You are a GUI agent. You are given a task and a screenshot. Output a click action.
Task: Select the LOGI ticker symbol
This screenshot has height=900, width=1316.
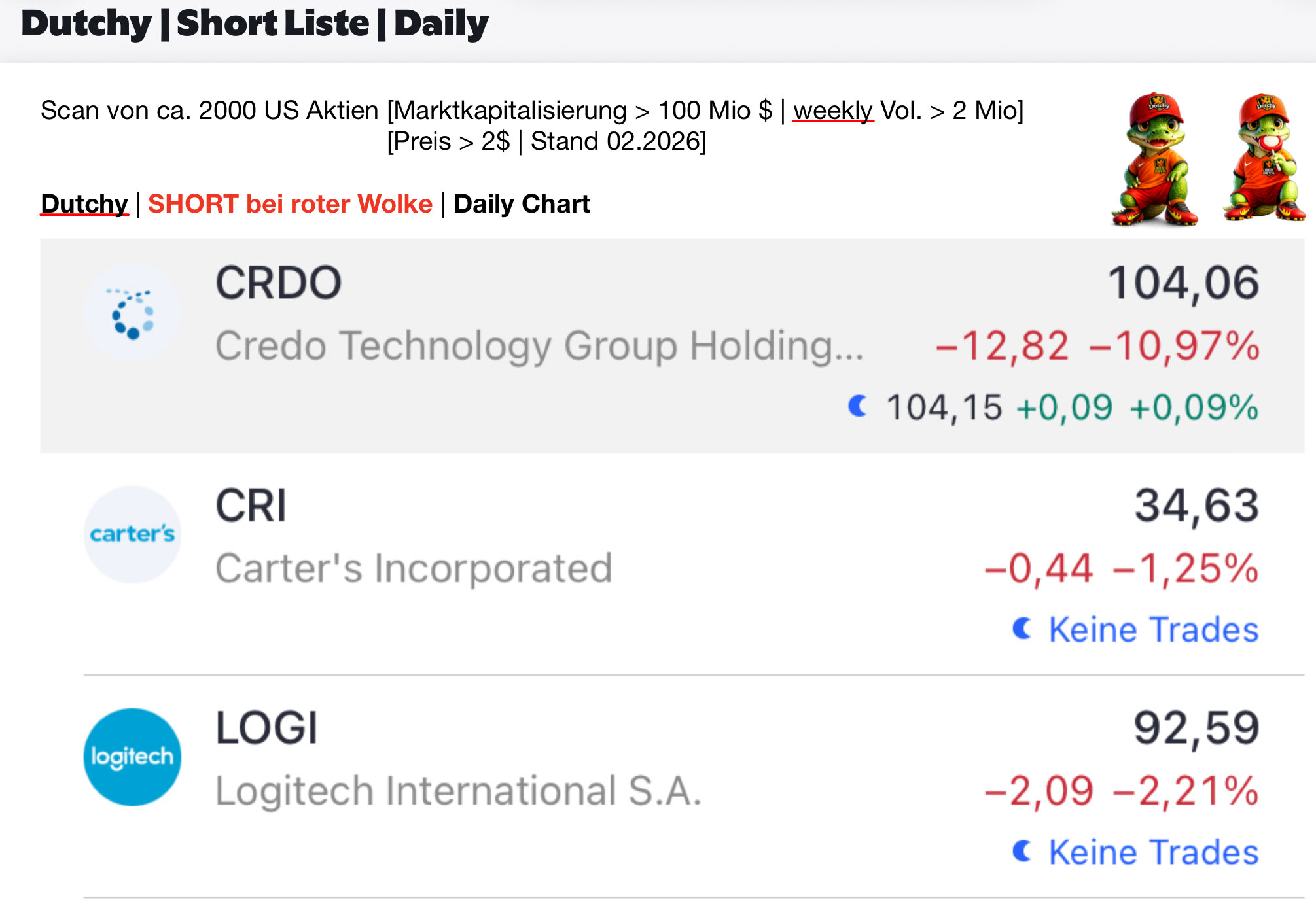coord(266,728)
